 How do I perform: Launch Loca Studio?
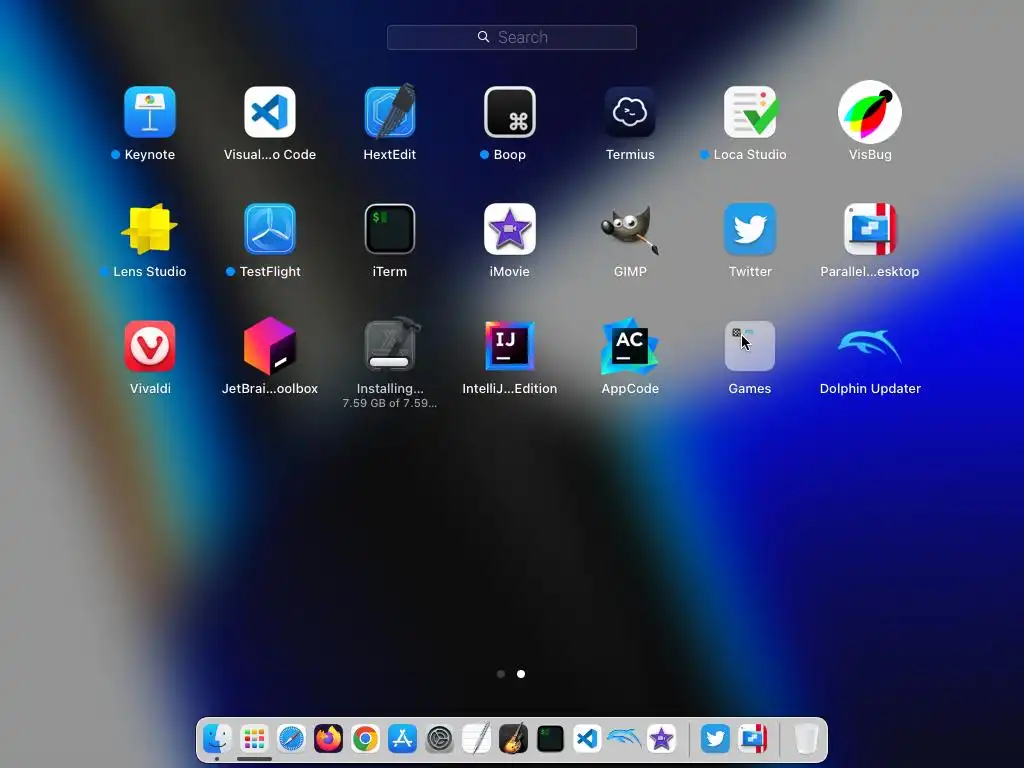pyautogui.click(x=750, y=112)
